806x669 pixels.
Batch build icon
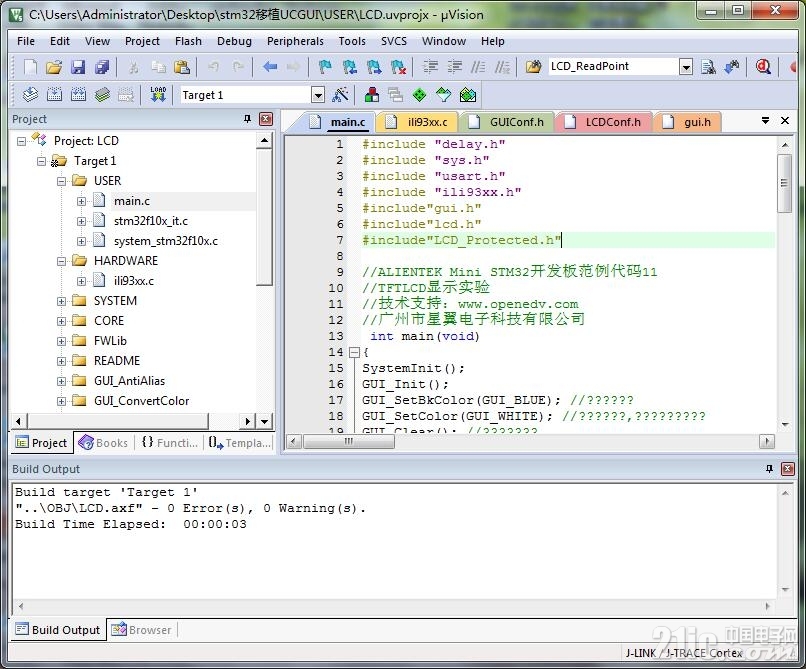click(x=102, y=95)
